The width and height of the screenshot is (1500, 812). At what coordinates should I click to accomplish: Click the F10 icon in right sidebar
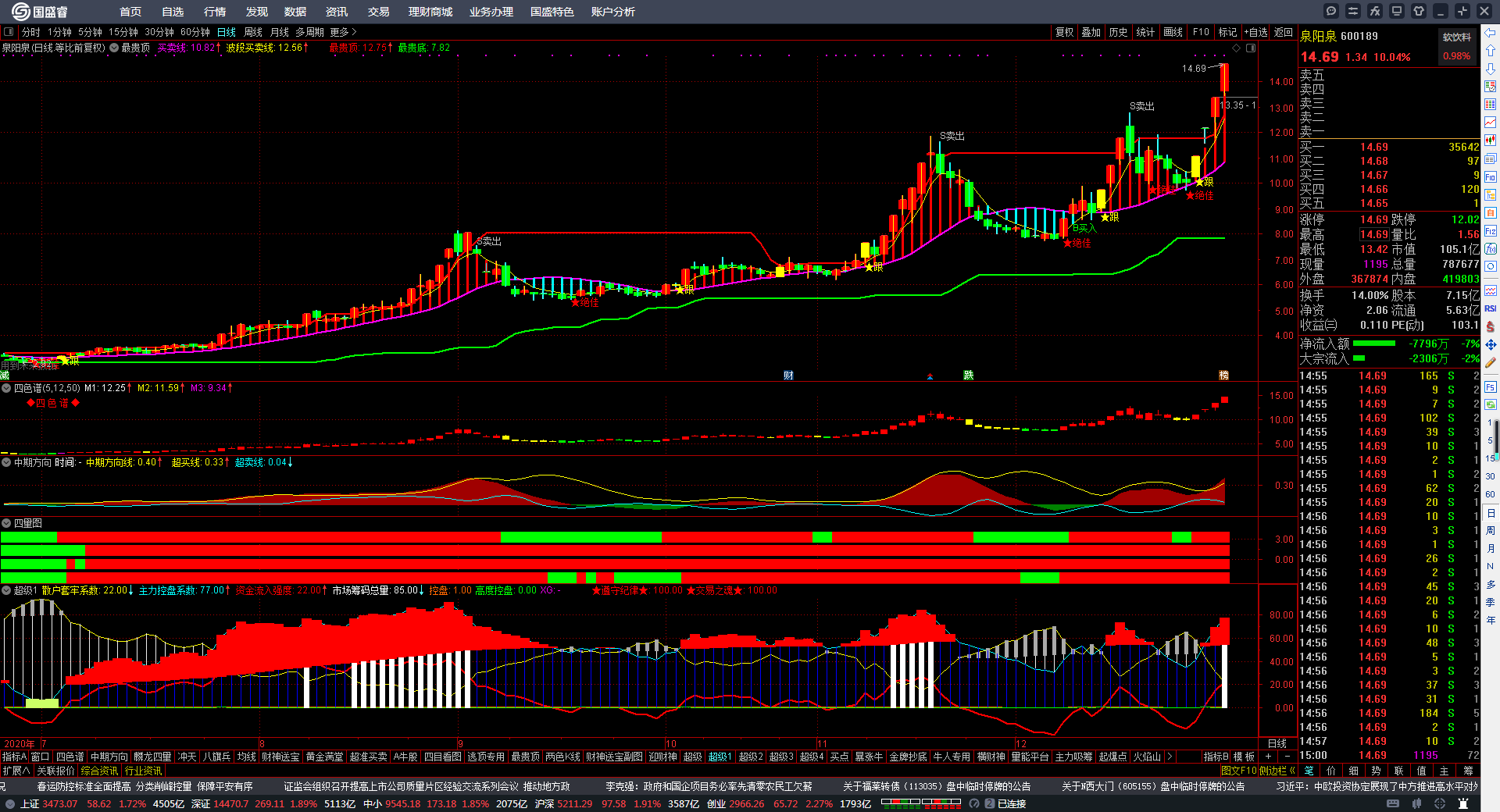pos(1491,177)
